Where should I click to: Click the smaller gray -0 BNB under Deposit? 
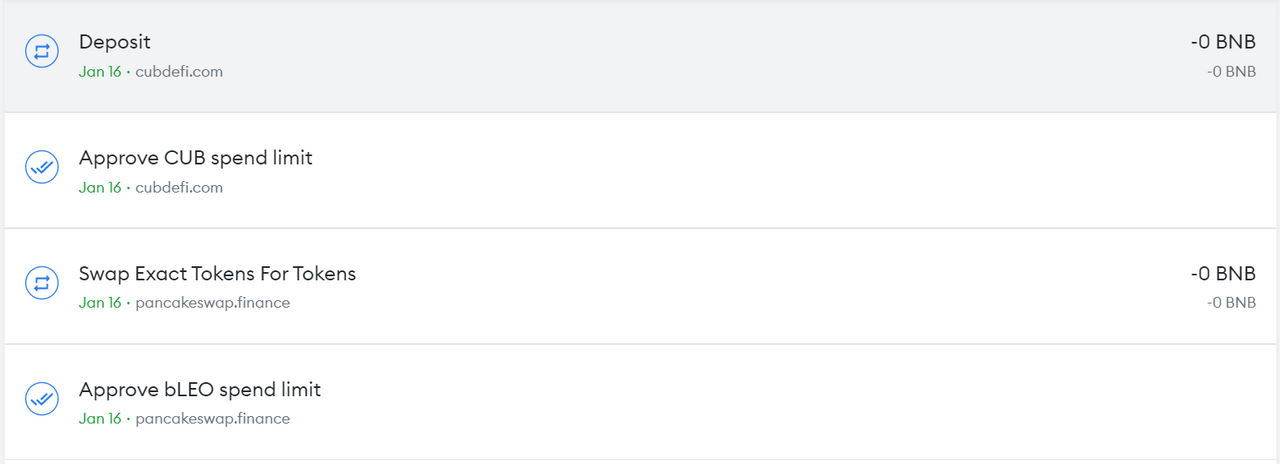pos(1230,72)
